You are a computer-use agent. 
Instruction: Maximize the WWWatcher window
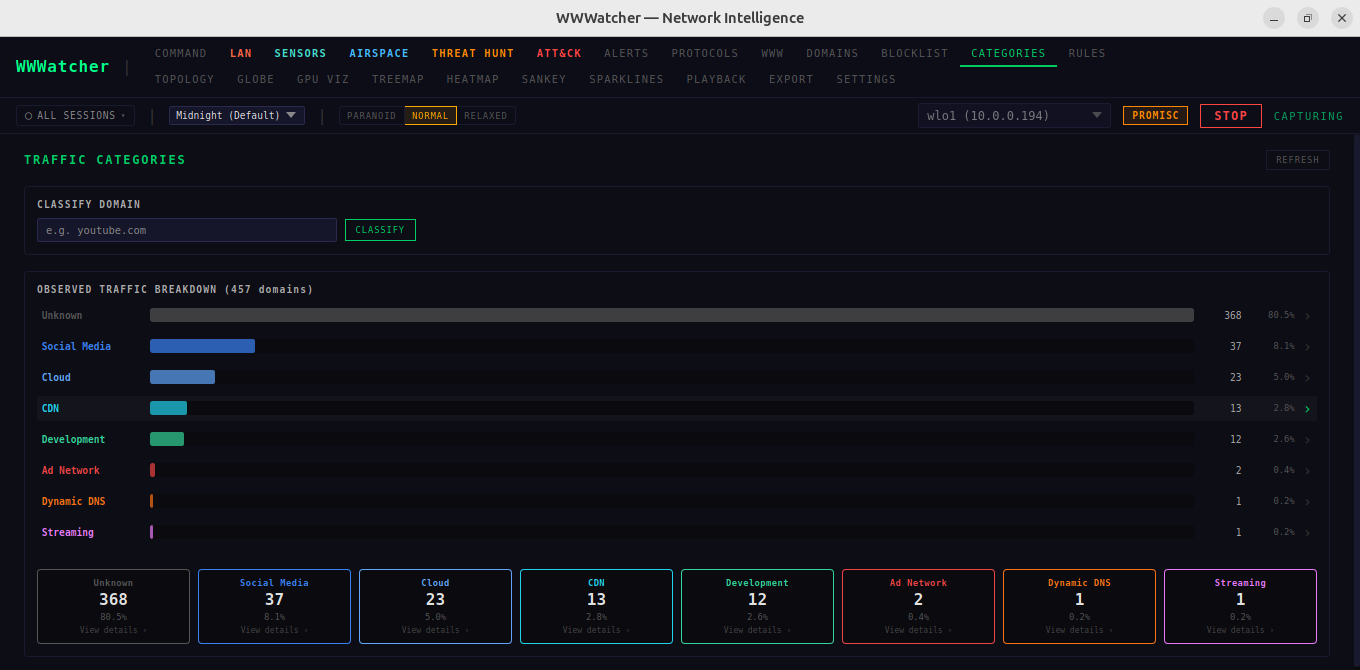(1307, 18)
